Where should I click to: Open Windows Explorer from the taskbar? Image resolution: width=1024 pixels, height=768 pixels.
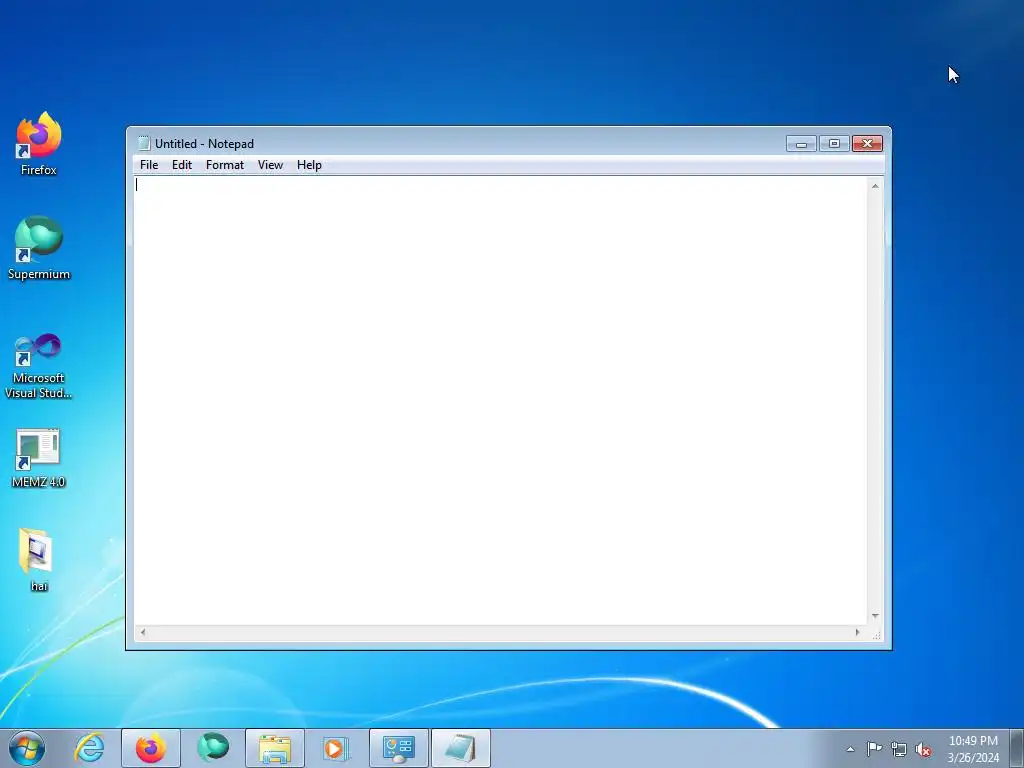click(x=275, y=748)
